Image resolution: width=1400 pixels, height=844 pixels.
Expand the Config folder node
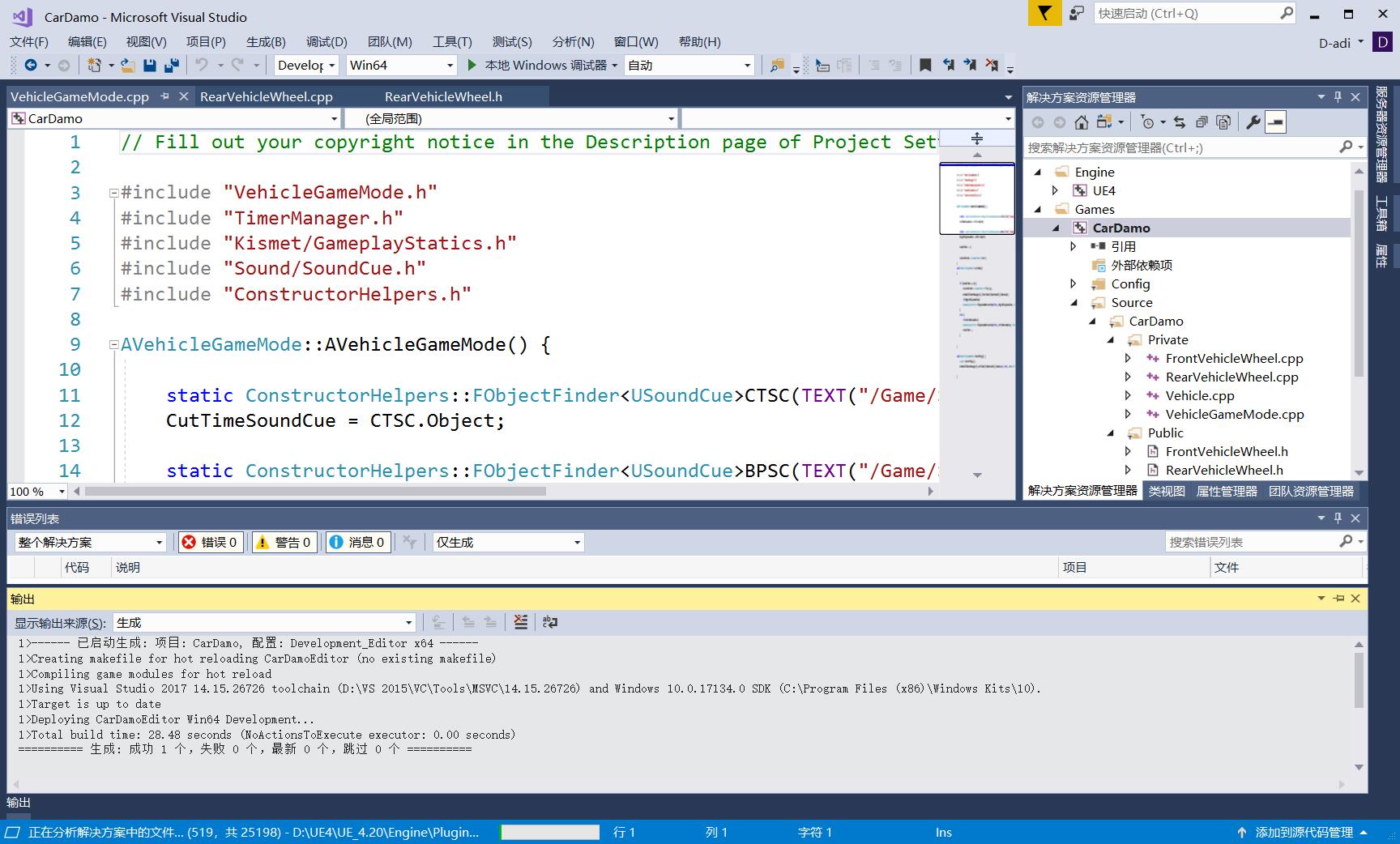point(1073,283)
